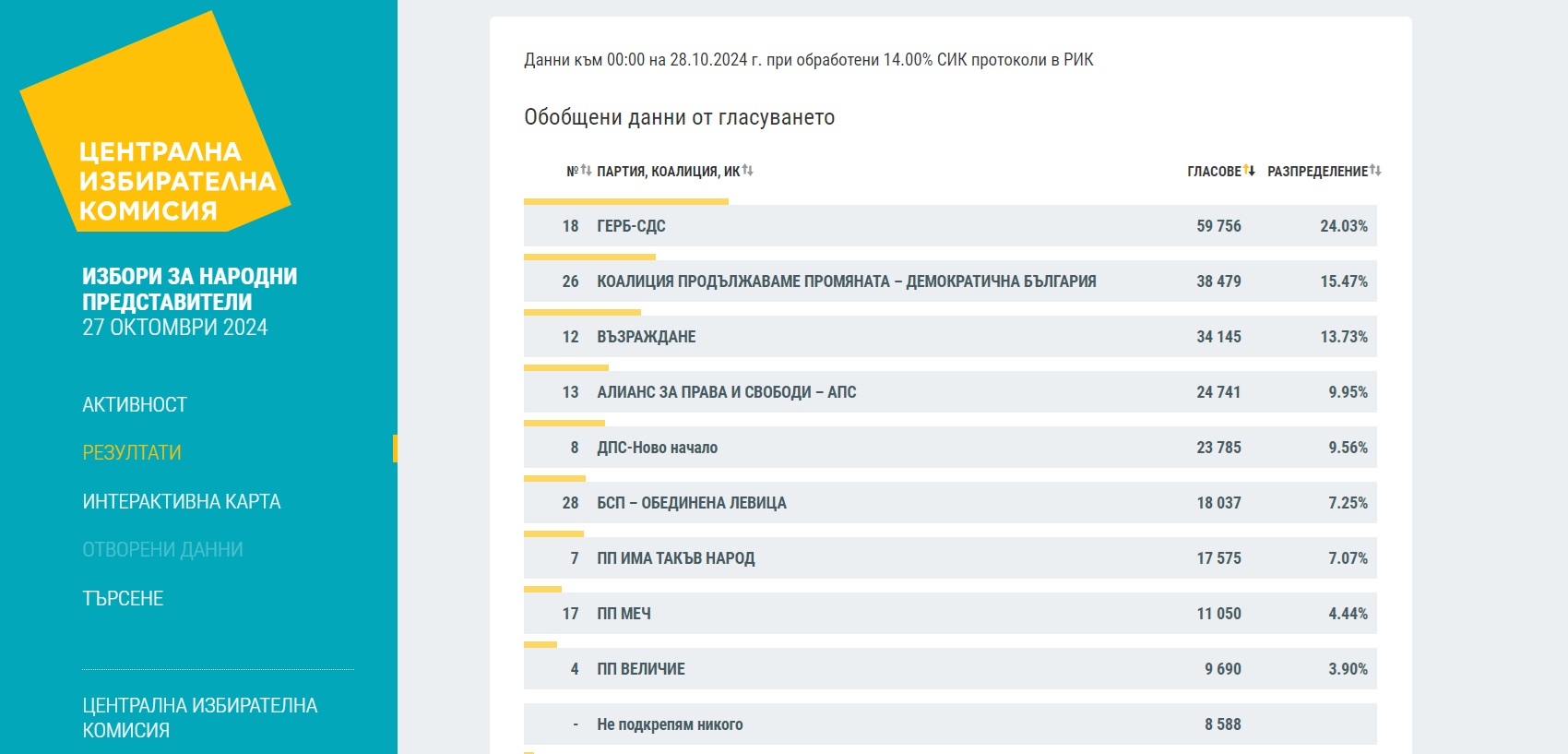Viewport: 1568px width, 754px height.
Task: Click the Разпределение column header
Action: [x=1317, y=171]
